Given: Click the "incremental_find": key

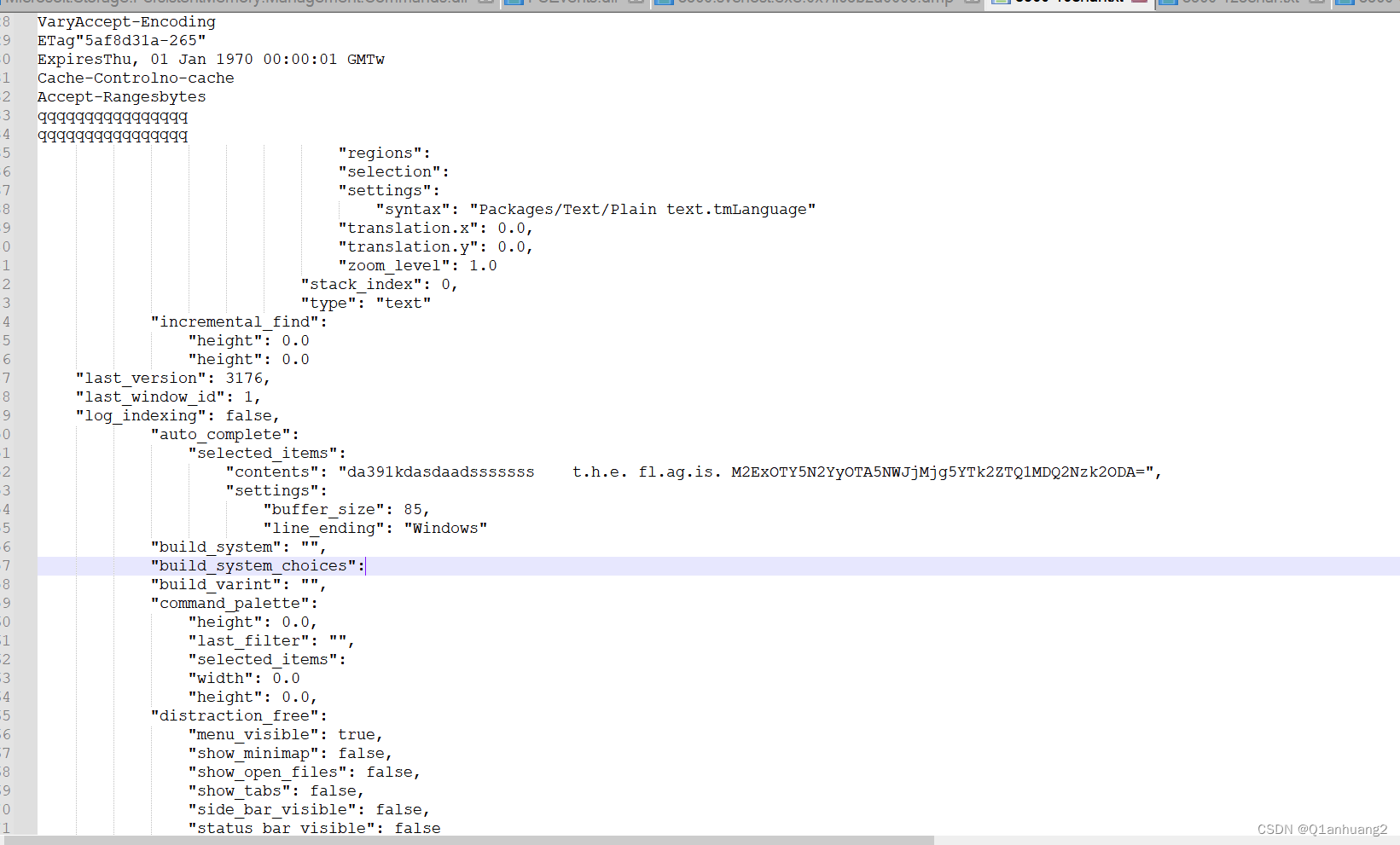Looking at the screenshot, I should (239, 322).
